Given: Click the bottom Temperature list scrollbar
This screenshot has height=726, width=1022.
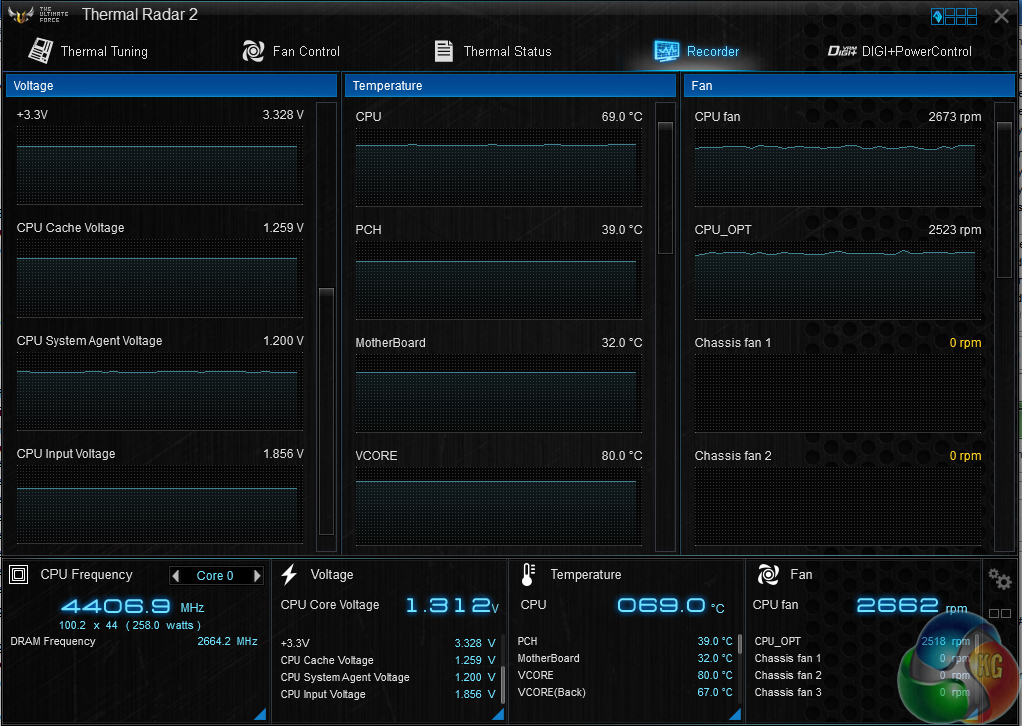Looking at the screenshot, I should (x=740, y=643).
